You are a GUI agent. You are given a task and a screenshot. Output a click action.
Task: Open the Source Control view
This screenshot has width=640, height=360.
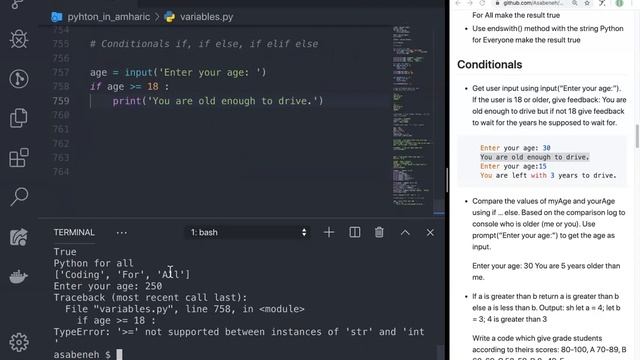point(18,4)
